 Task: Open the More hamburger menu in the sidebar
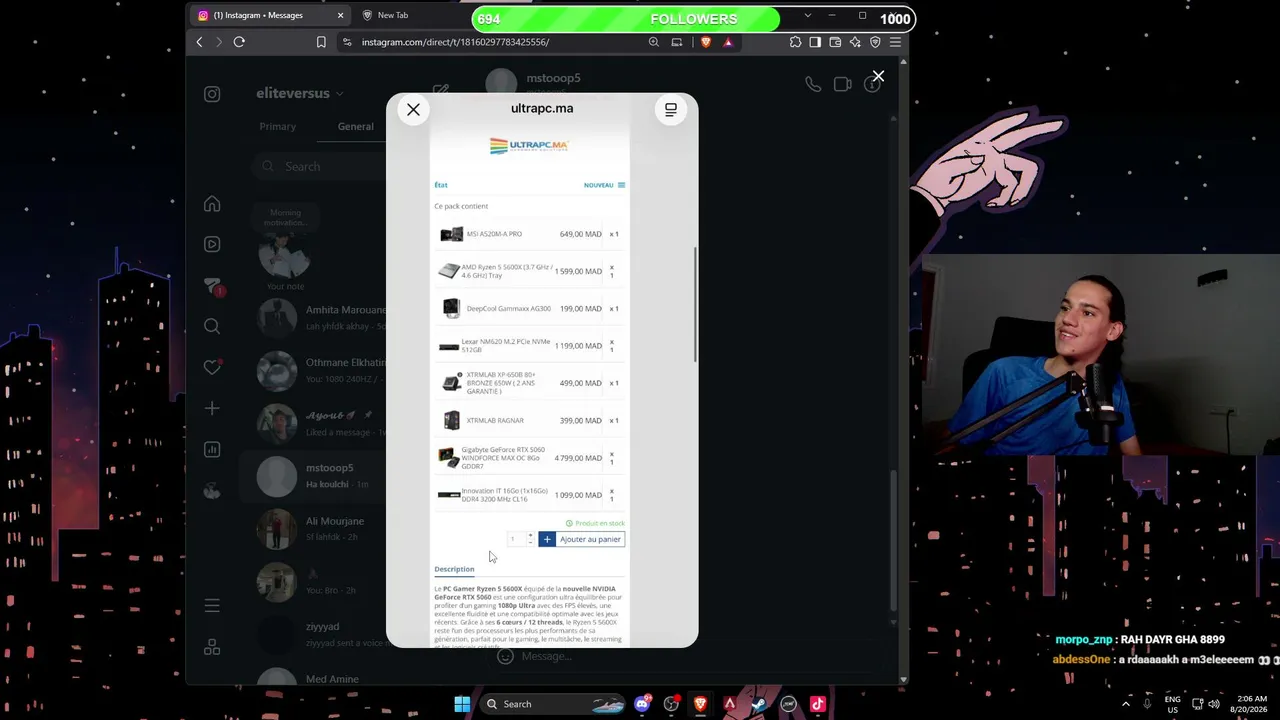click(212, 605)
